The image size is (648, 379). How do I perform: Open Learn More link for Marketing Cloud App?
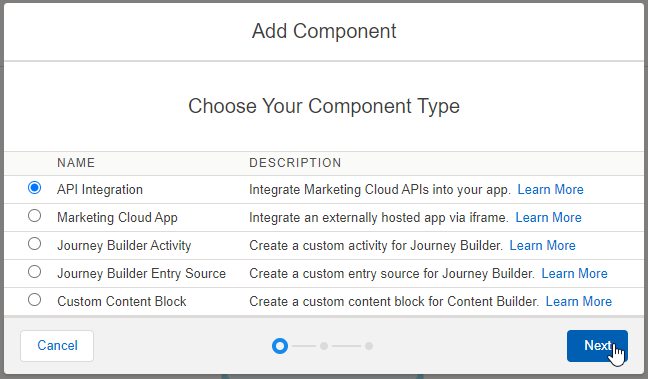(x=548, y=217)
